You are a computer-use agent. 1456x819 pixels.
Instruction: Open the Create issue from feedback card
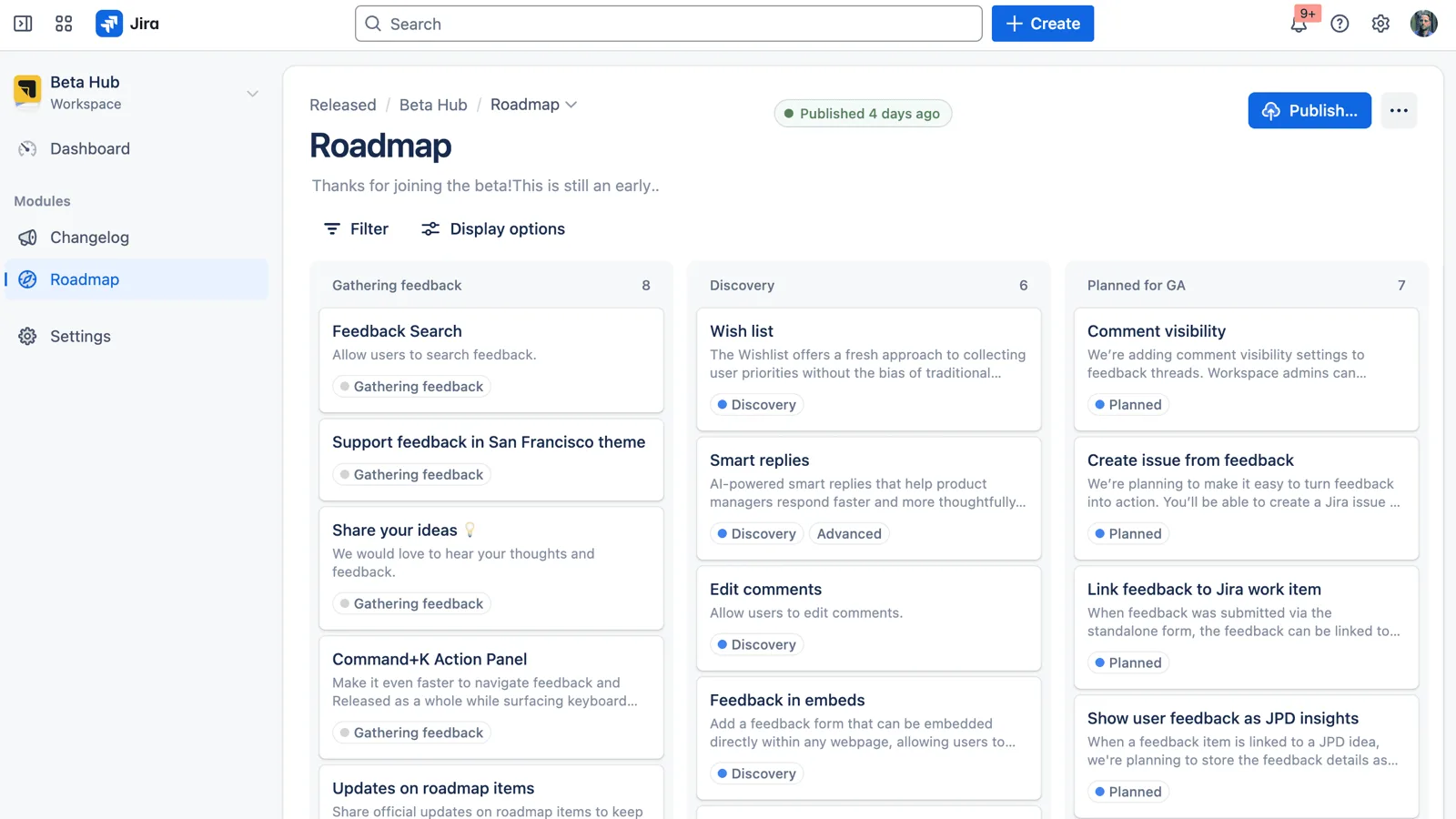(x=1247, y=499)
